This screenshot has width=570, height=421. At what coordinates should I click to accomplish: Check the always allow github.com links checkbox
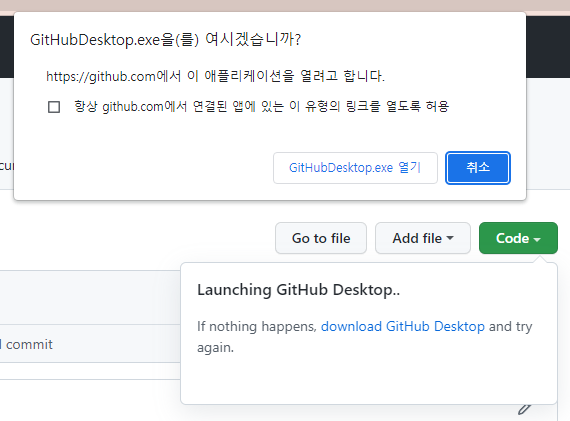(x=54, y=107)
